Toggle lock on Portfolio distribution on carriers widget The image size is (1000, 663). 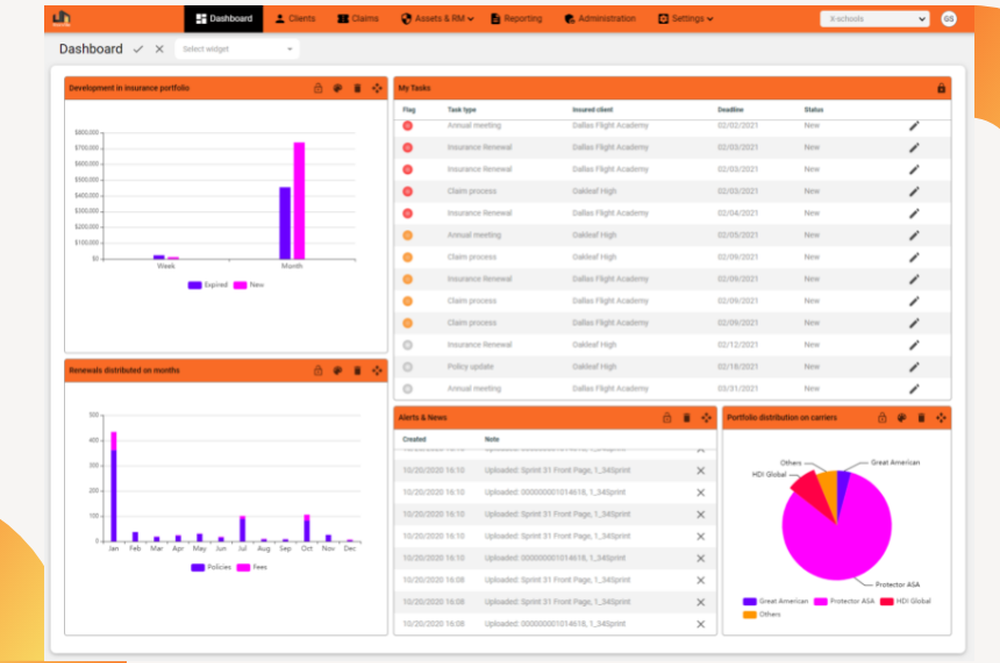point(882,418)
